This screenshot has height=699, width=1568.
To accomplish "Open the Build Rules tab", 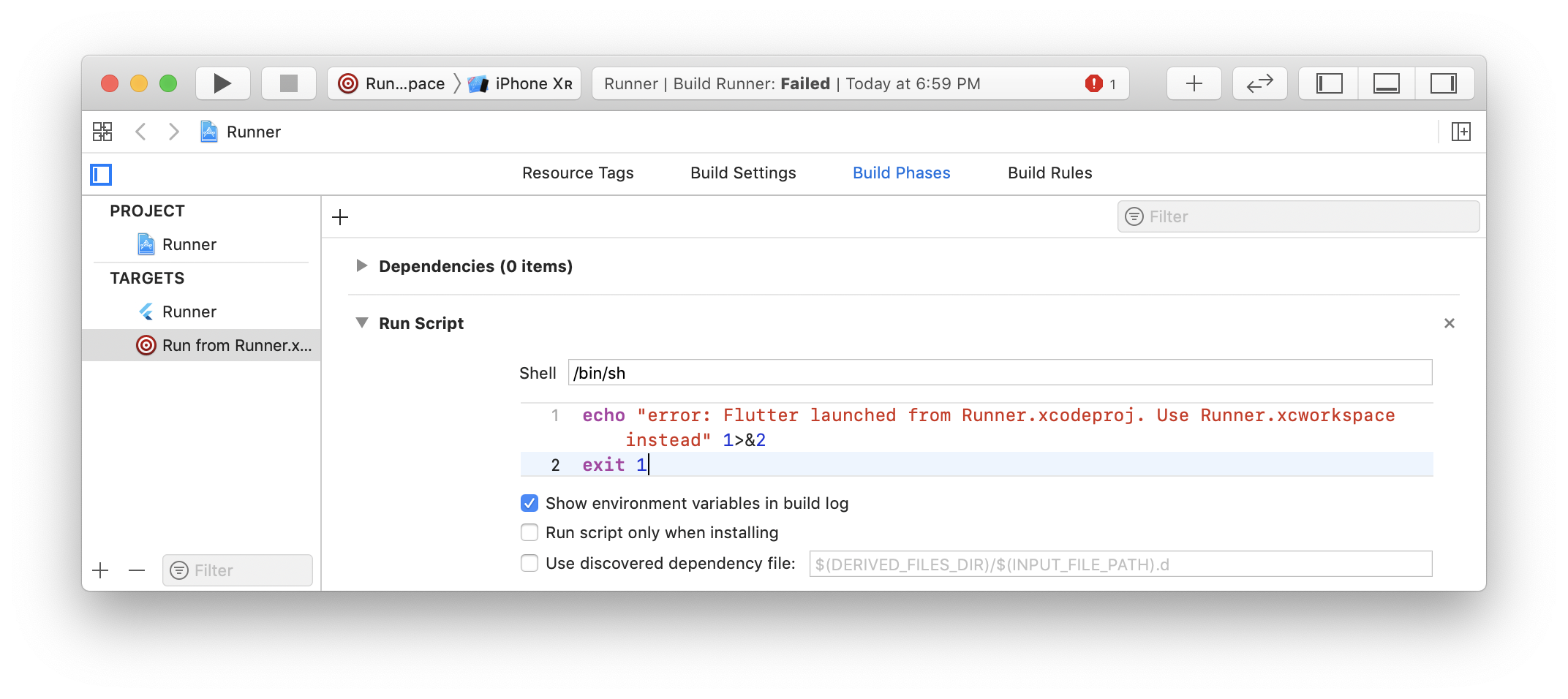I will point(1049,173).
